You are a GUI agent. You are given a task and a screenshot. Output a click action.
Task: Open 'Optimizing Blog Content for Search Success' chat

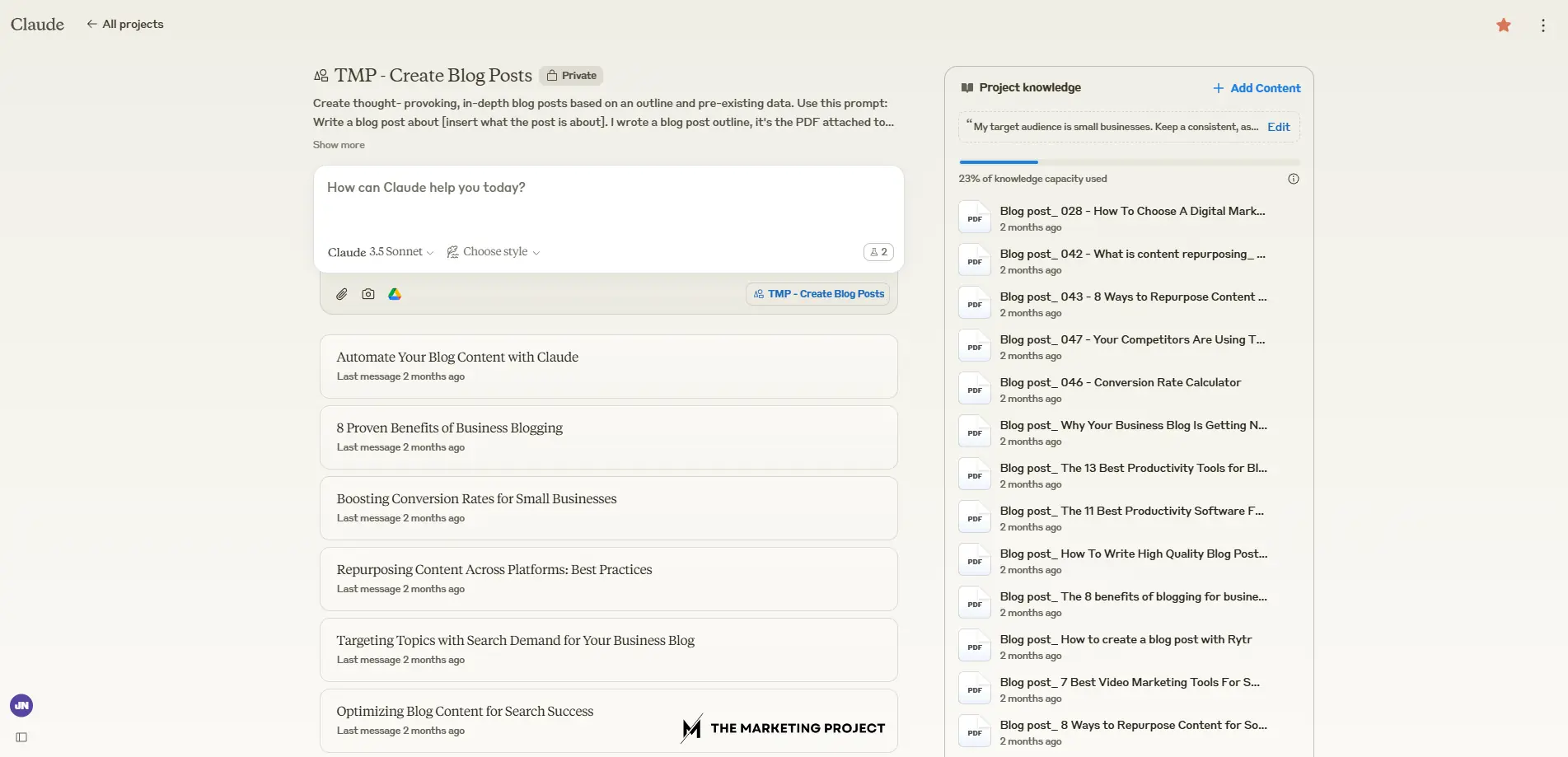click(608, 721)
